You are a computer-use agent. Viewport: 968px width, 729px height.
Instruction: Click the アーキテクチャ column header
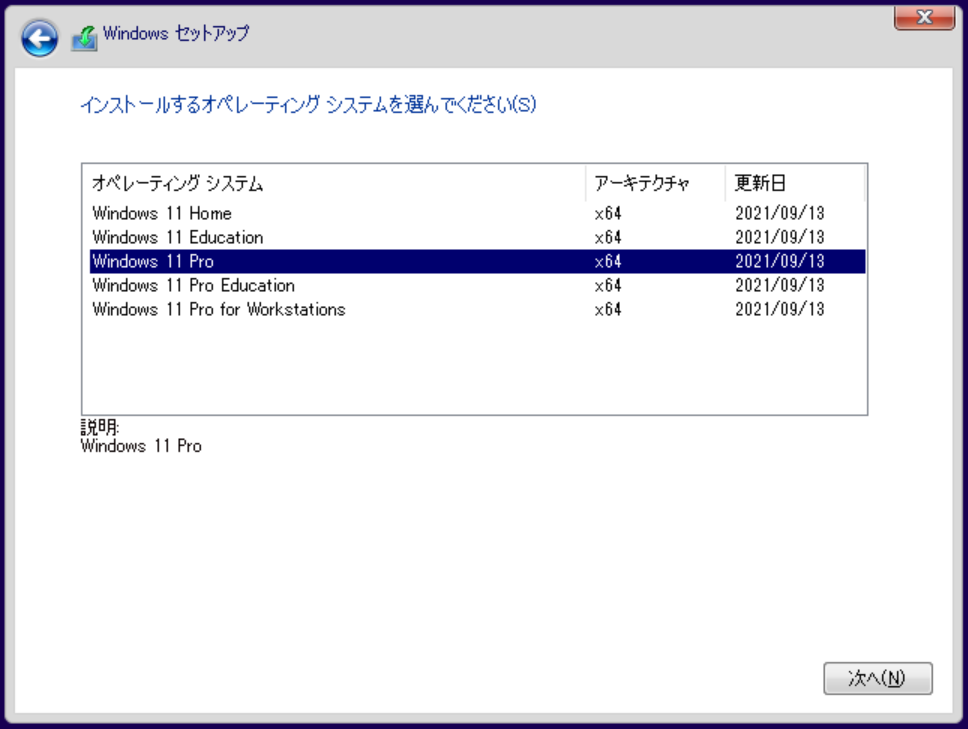point(655,183)
